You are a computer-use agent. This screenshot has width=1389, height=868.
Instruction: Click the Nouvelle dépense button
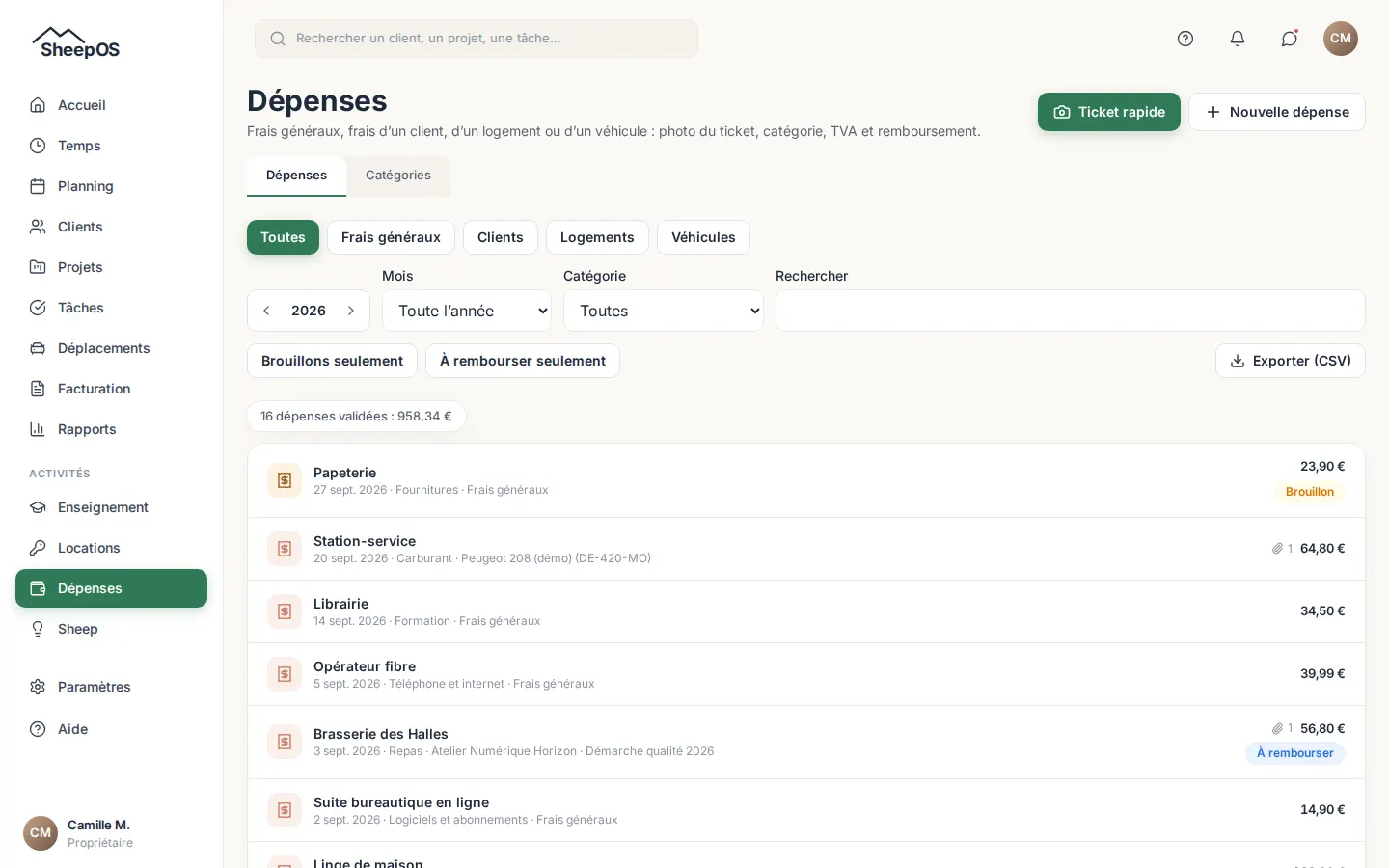[x=1277, y=112]
